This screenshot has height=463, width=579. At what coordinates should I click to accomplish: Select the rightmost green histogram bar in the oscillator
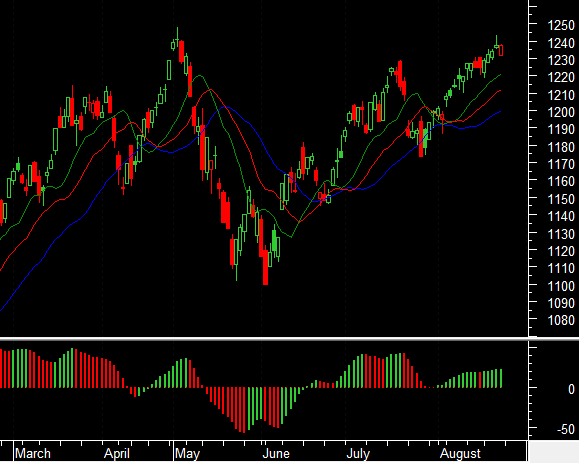pyautogui.click(x=501, y=378)
